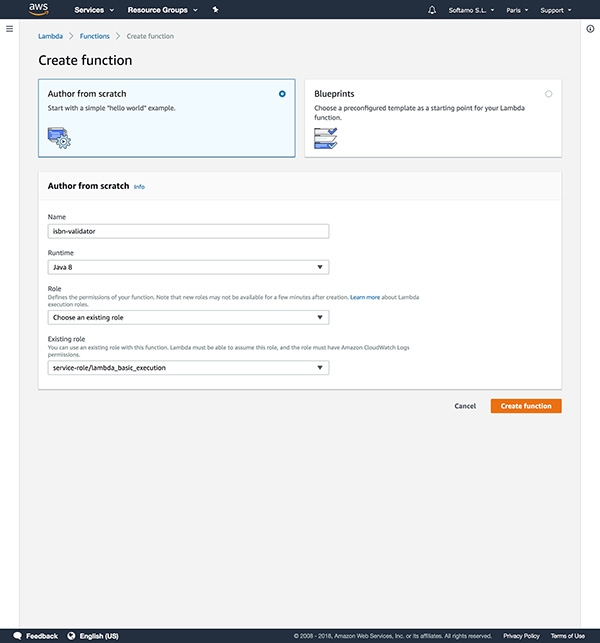Screen dimensions: 600x643
Task: Click the pin shortcut icon in navbar
Action: coord(216,10)
